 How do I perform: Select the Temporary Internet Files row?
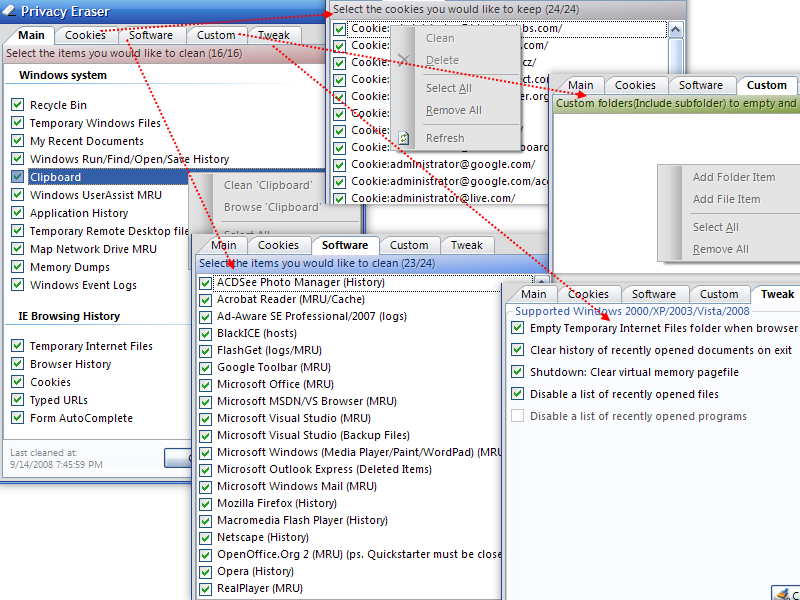click(x=91, y=346)
